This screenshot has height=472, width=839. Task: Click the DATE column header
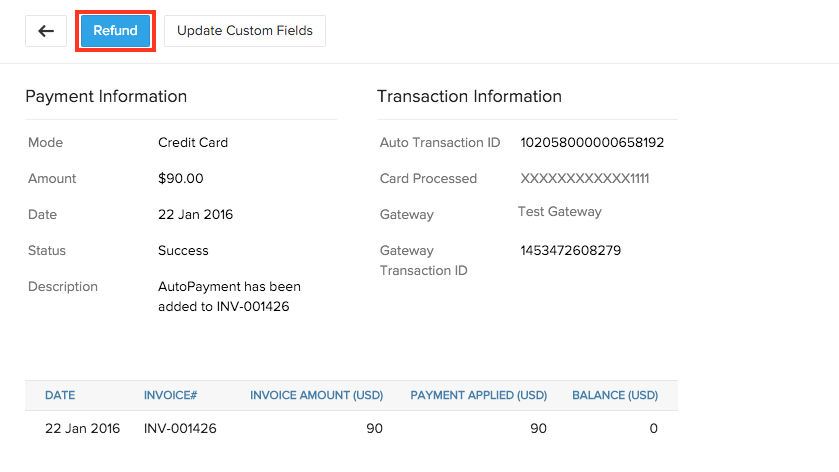point(60,396)
